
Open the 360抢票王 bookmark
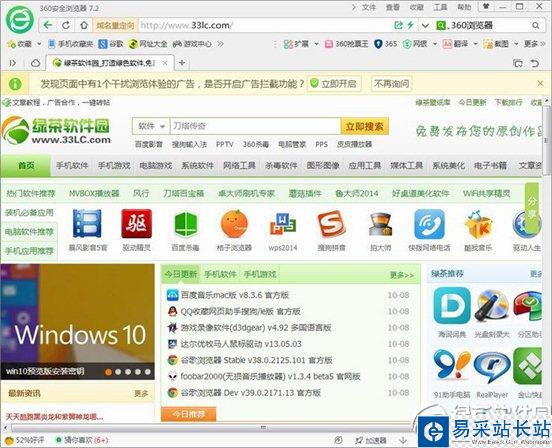coord(346,44)
